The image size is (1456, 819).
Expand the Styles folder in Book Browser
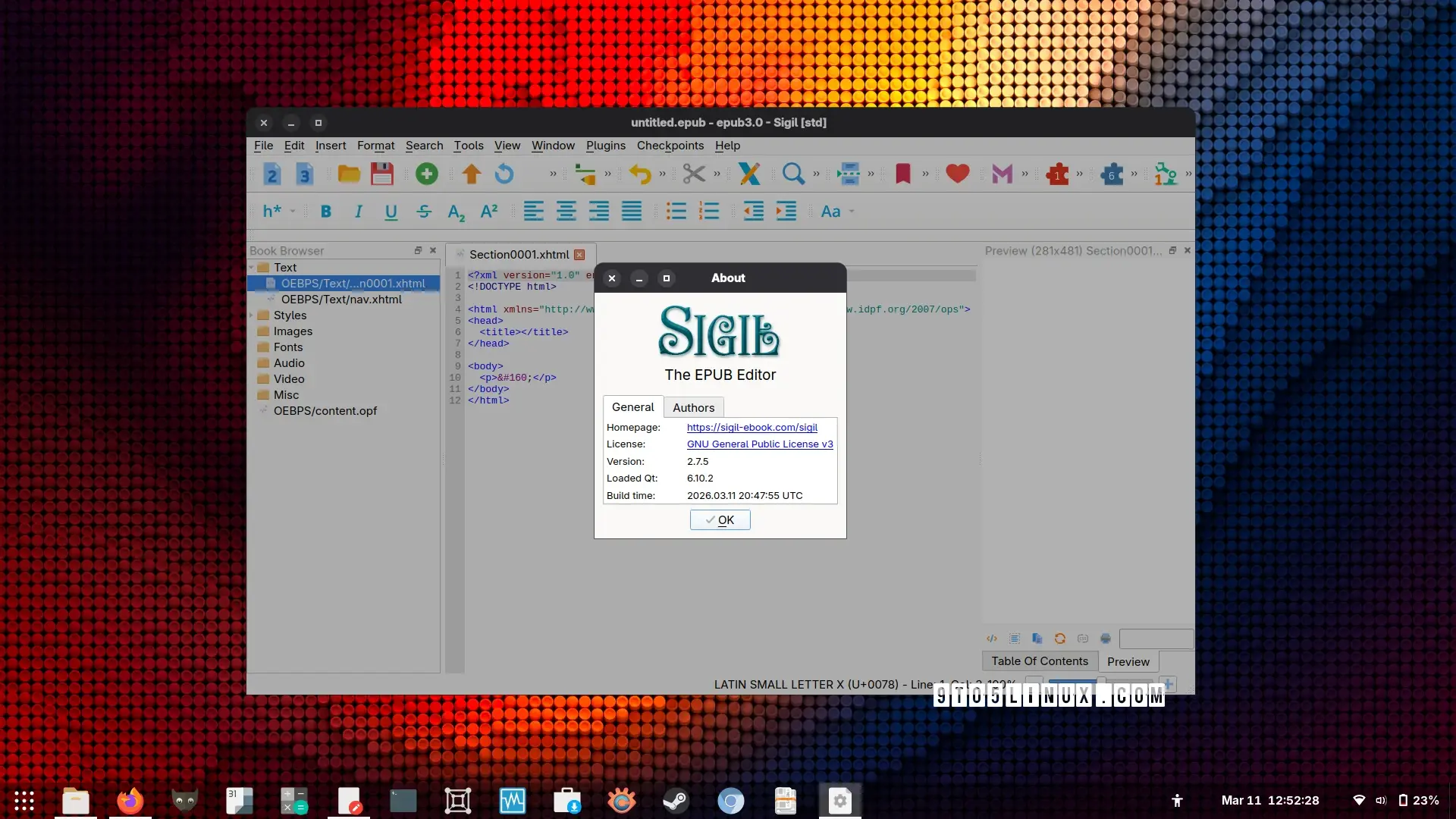252,315
